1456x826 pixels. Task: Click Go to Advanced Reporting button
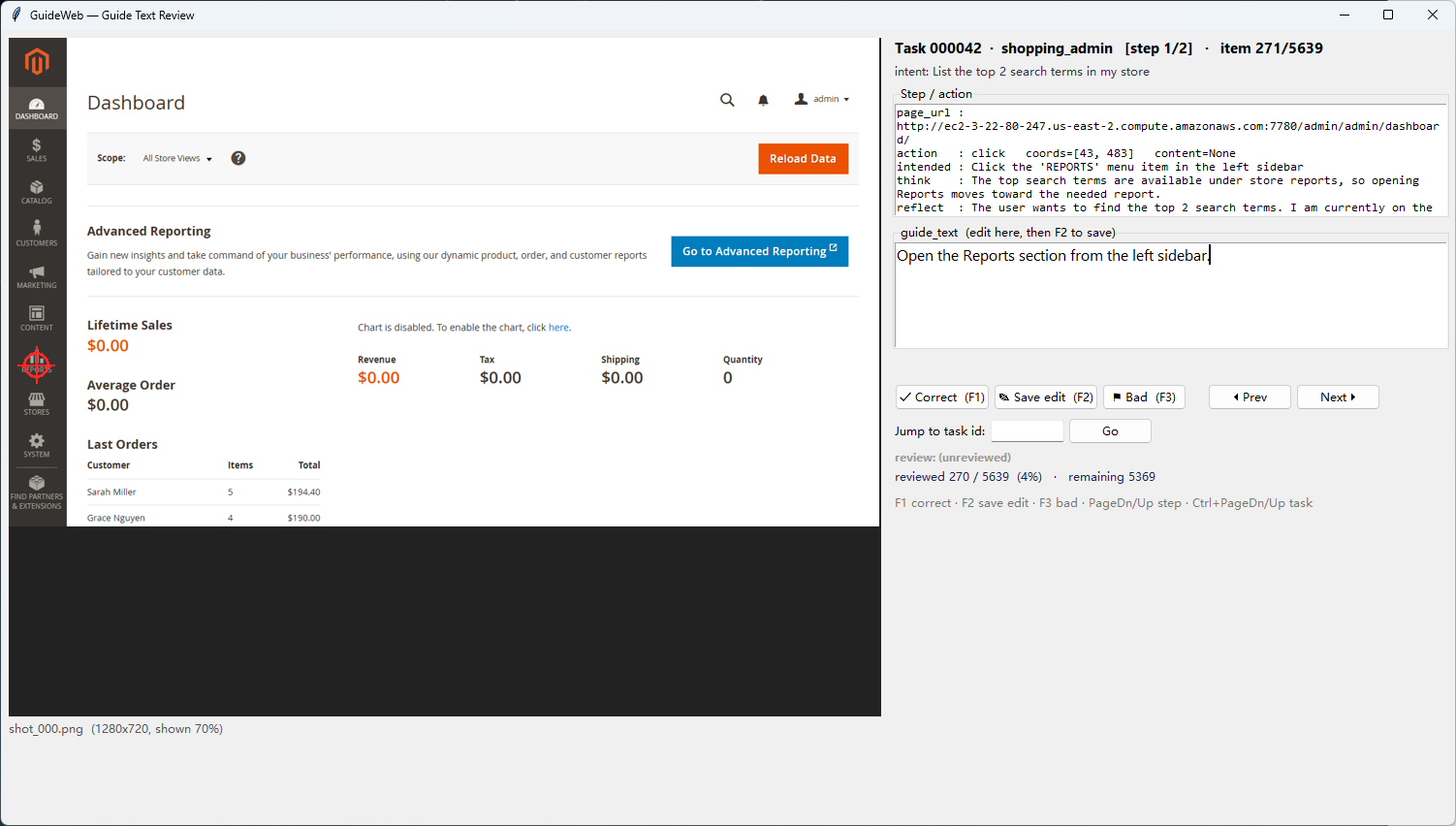pyautogui.click(x=760, y=251)
